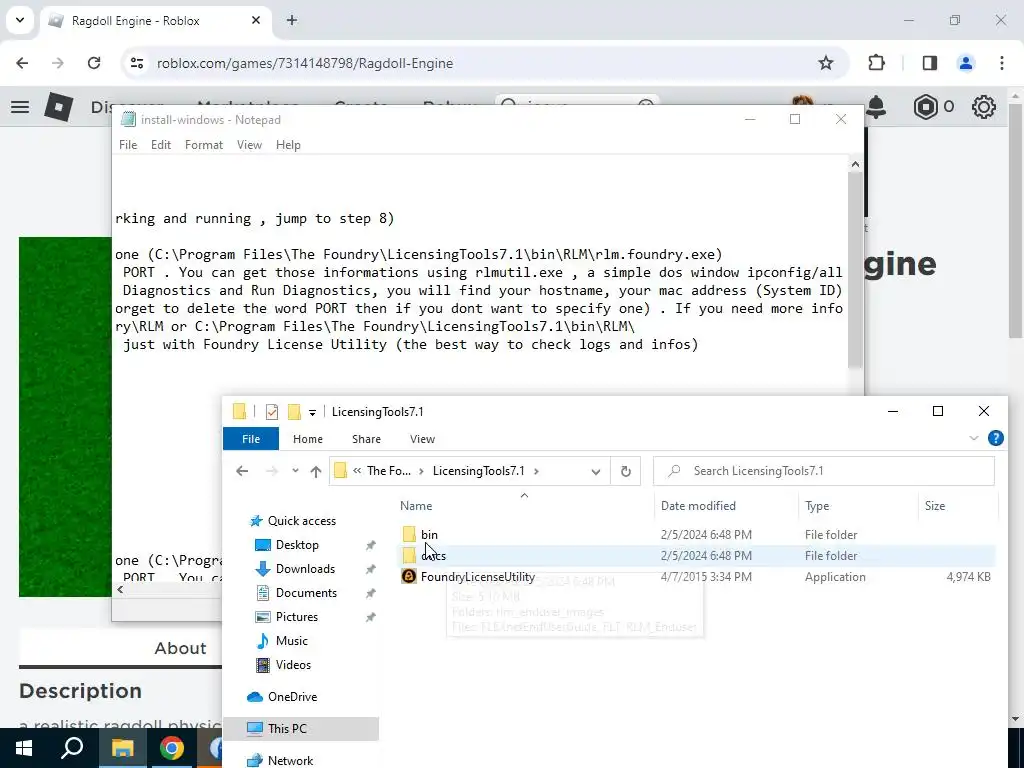Open the View menu in Notepad
Screen dimensions: 1024x768
click(249, 145)
